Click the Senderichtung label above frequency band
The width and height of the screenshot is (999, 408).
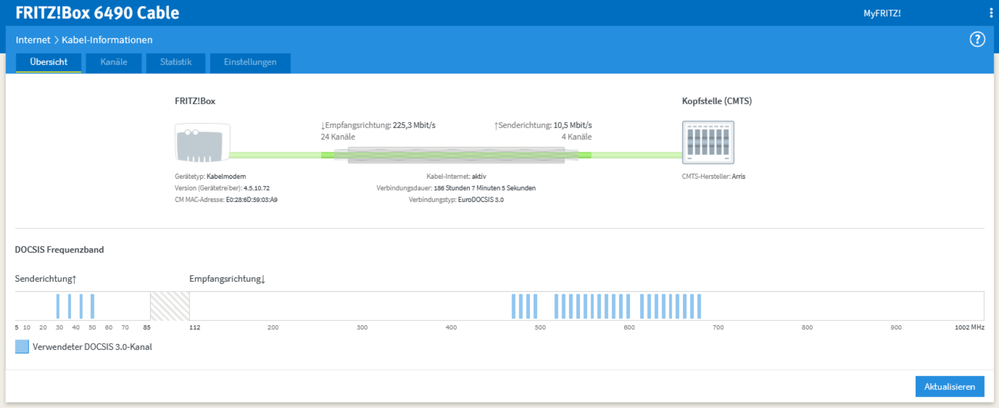pyautogui.click(x=46, y=279)
